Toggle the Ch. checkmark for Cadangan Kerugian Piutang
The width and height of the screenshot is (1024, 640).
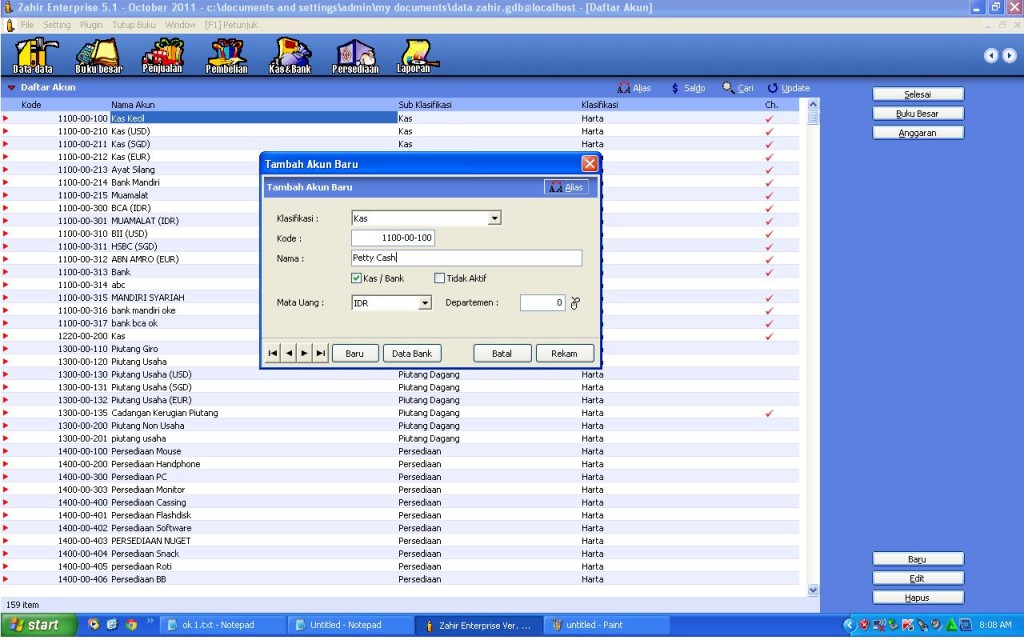coord(769,413)
